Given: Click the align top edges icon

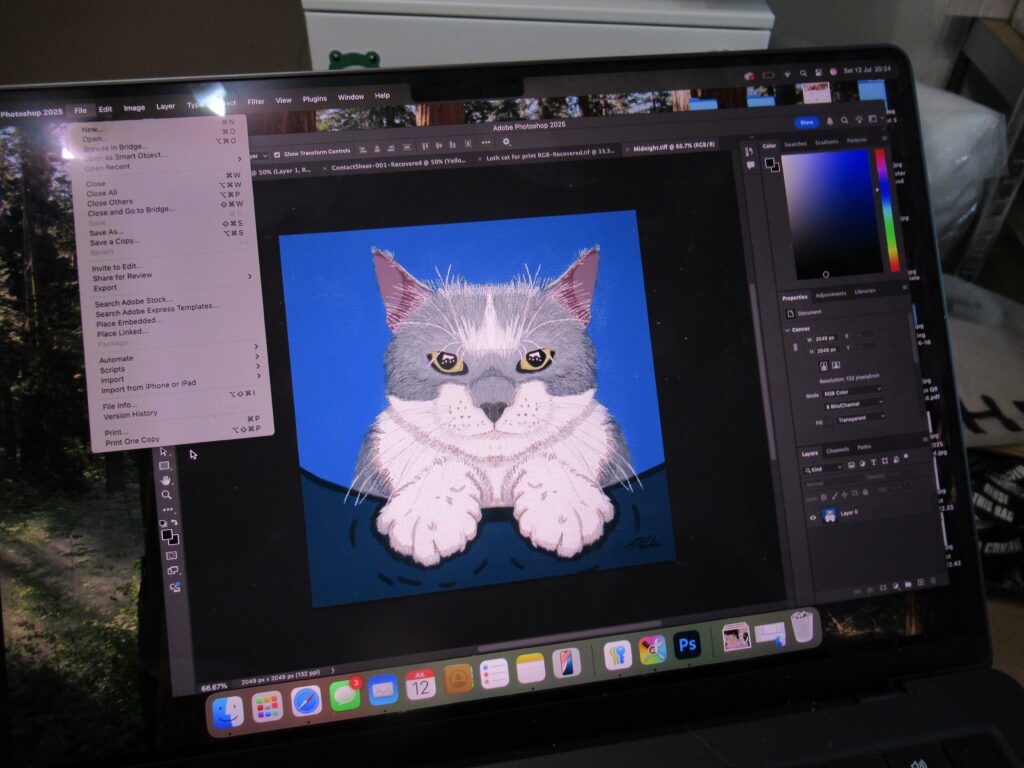Looking at the screenshot, I should tap(425, 146).
